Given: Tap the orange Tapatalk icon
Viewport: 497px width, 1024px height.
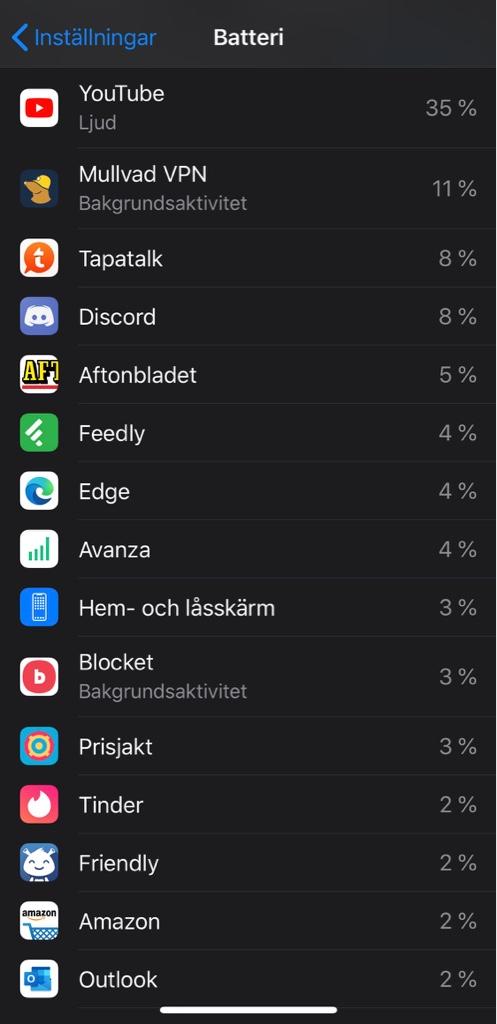Looking at the screenshot, I should pyautogui.click(x=39, y=258).
